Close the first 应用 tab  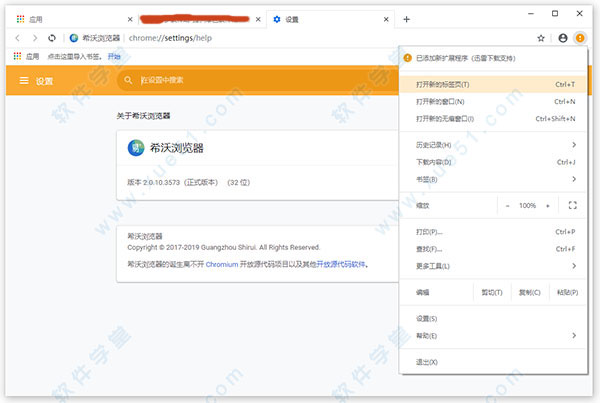pos(130,19)
